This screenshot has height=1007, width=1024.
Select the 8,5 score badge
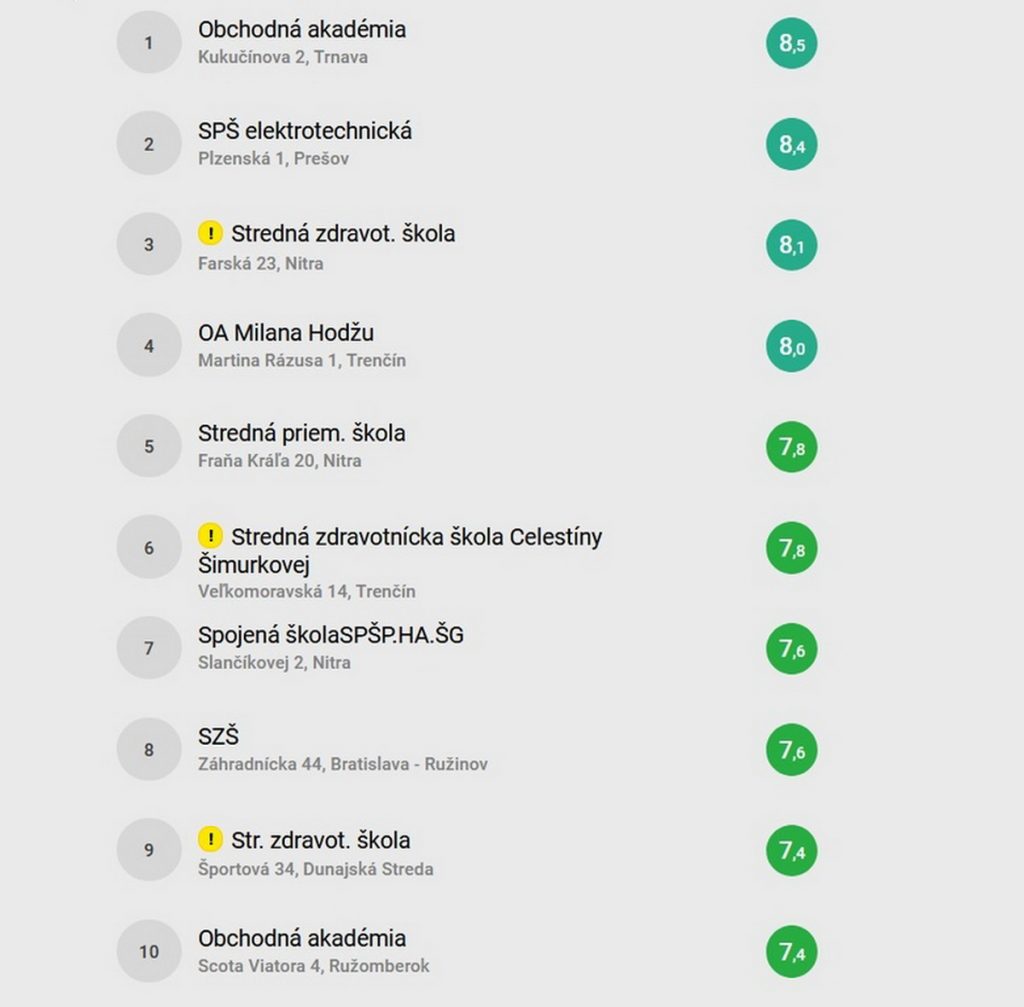click(x=792, y=43)
